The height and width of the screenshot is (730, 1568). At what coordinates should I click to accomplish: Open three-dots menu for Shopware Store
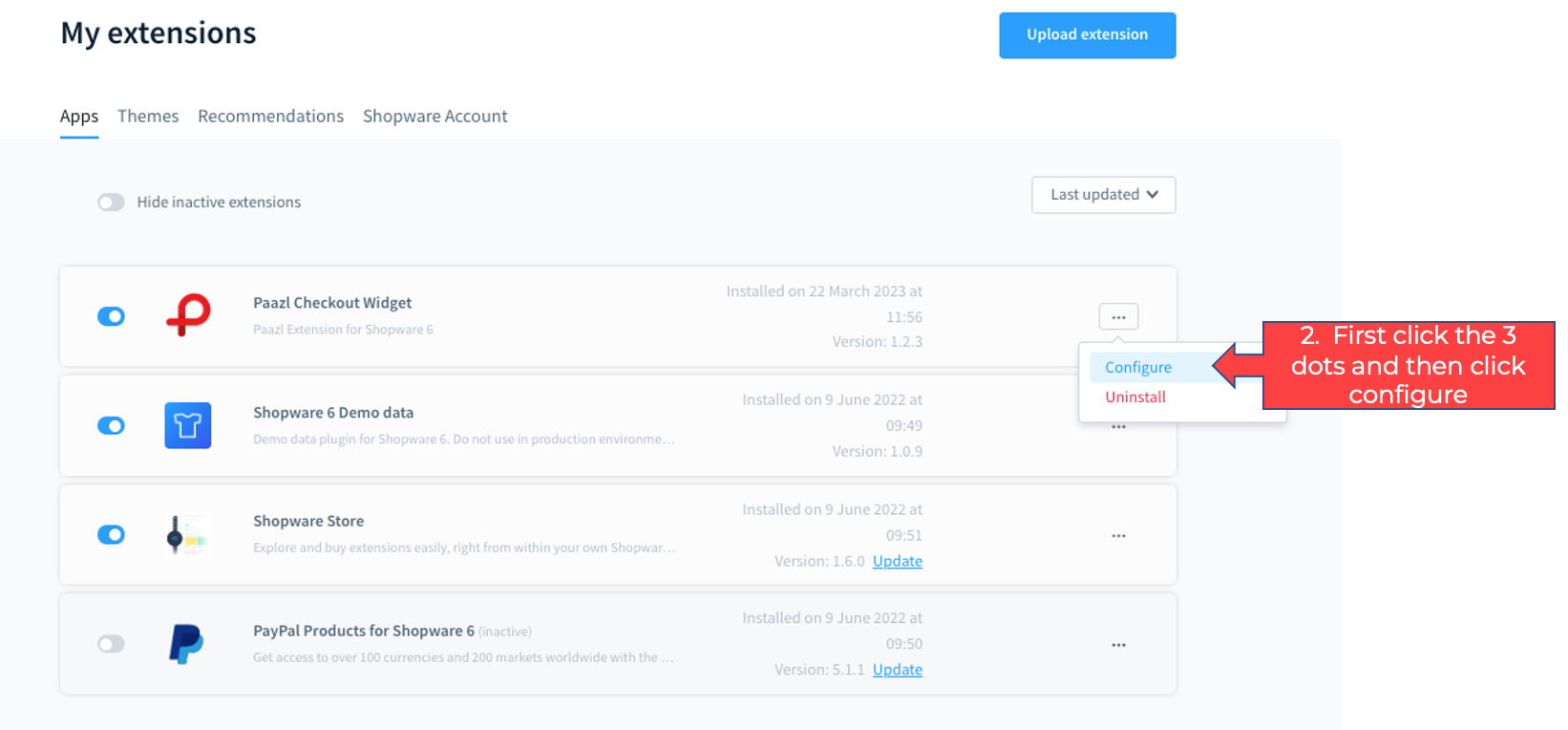click(1118, 535)
